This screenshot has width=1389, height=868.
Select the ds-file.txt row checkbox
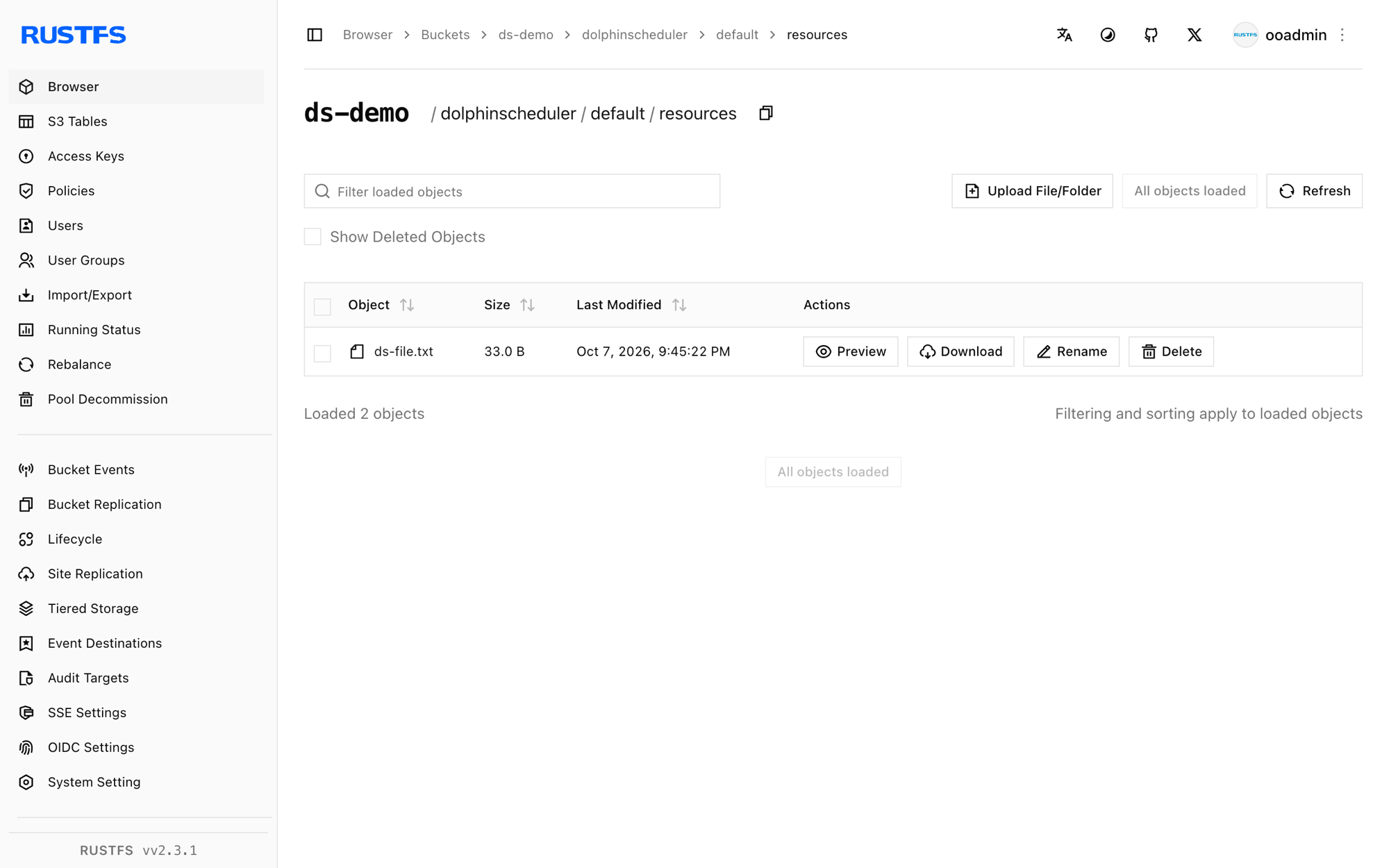tap(322, 353)
